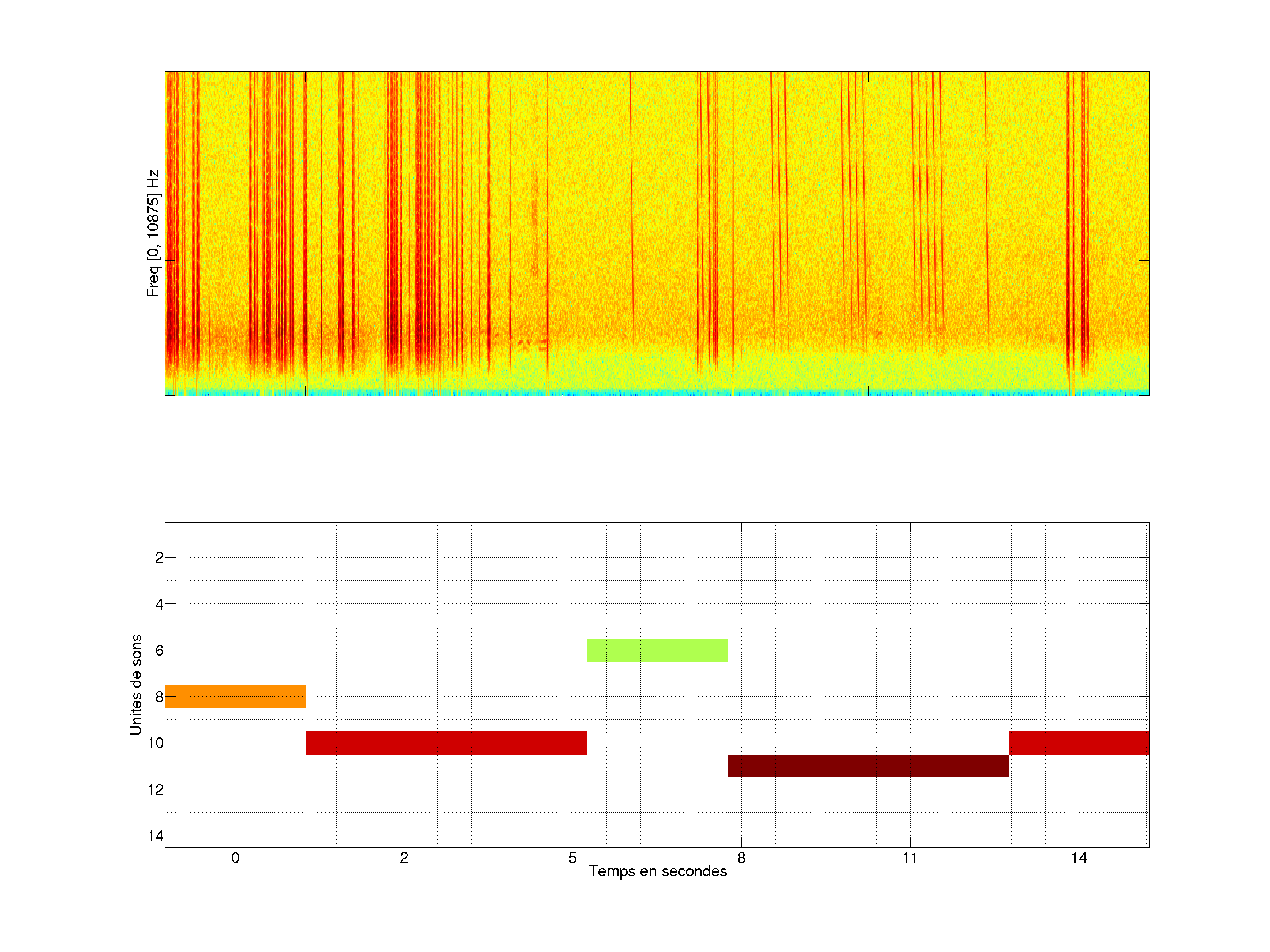Viewport: 1270px width, 952px height.
Task: Click y-axis tick label 6
Action: (x=159, y=651)
